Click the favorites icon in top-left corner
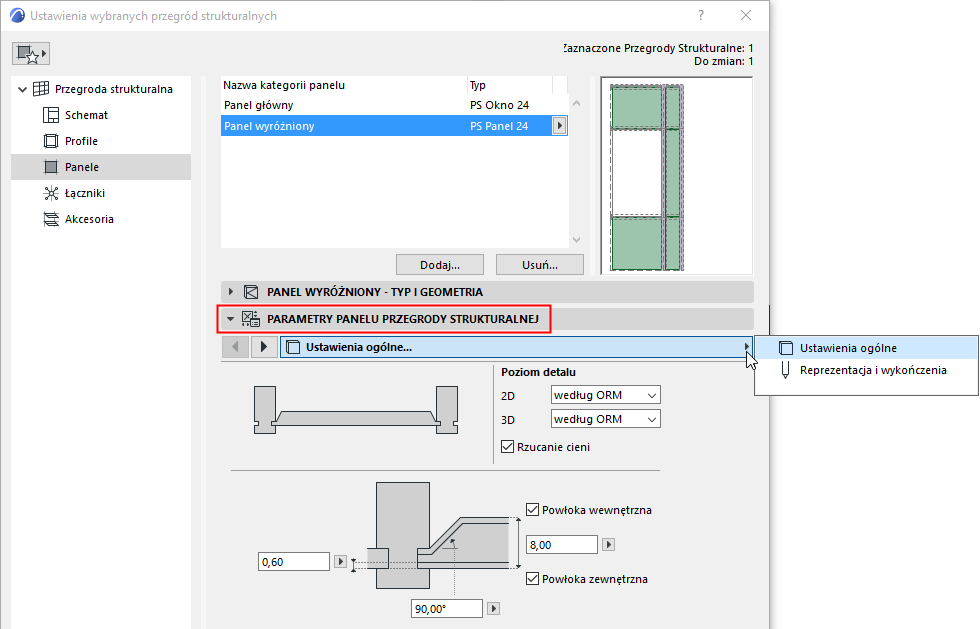The image size is (980, 629). pos(30,52)
